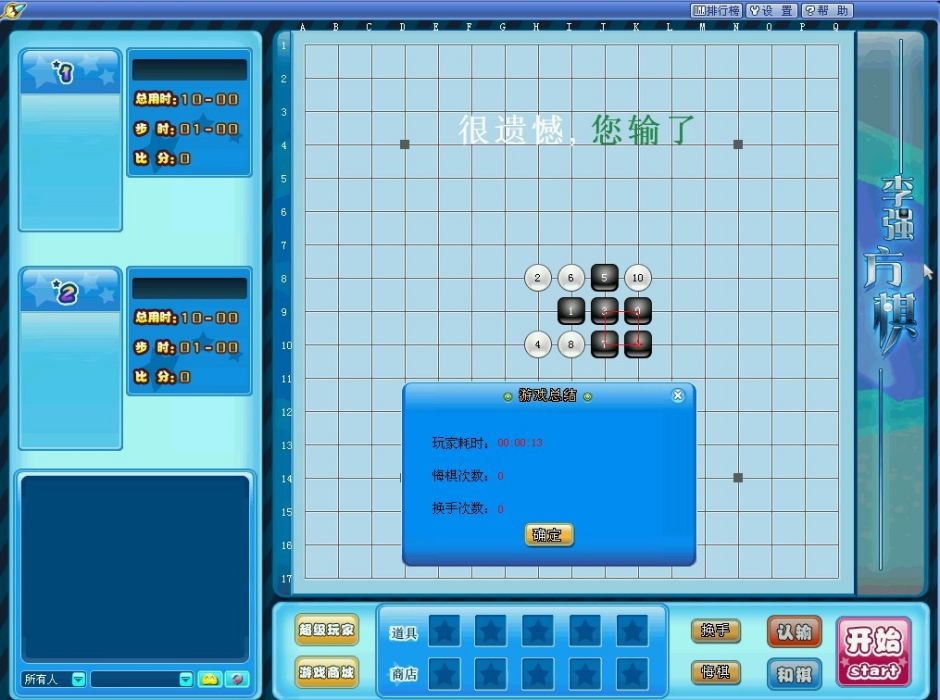Select the second star slot in 商店 row
Screen dimensions: 940x700
tap(491, 673)
